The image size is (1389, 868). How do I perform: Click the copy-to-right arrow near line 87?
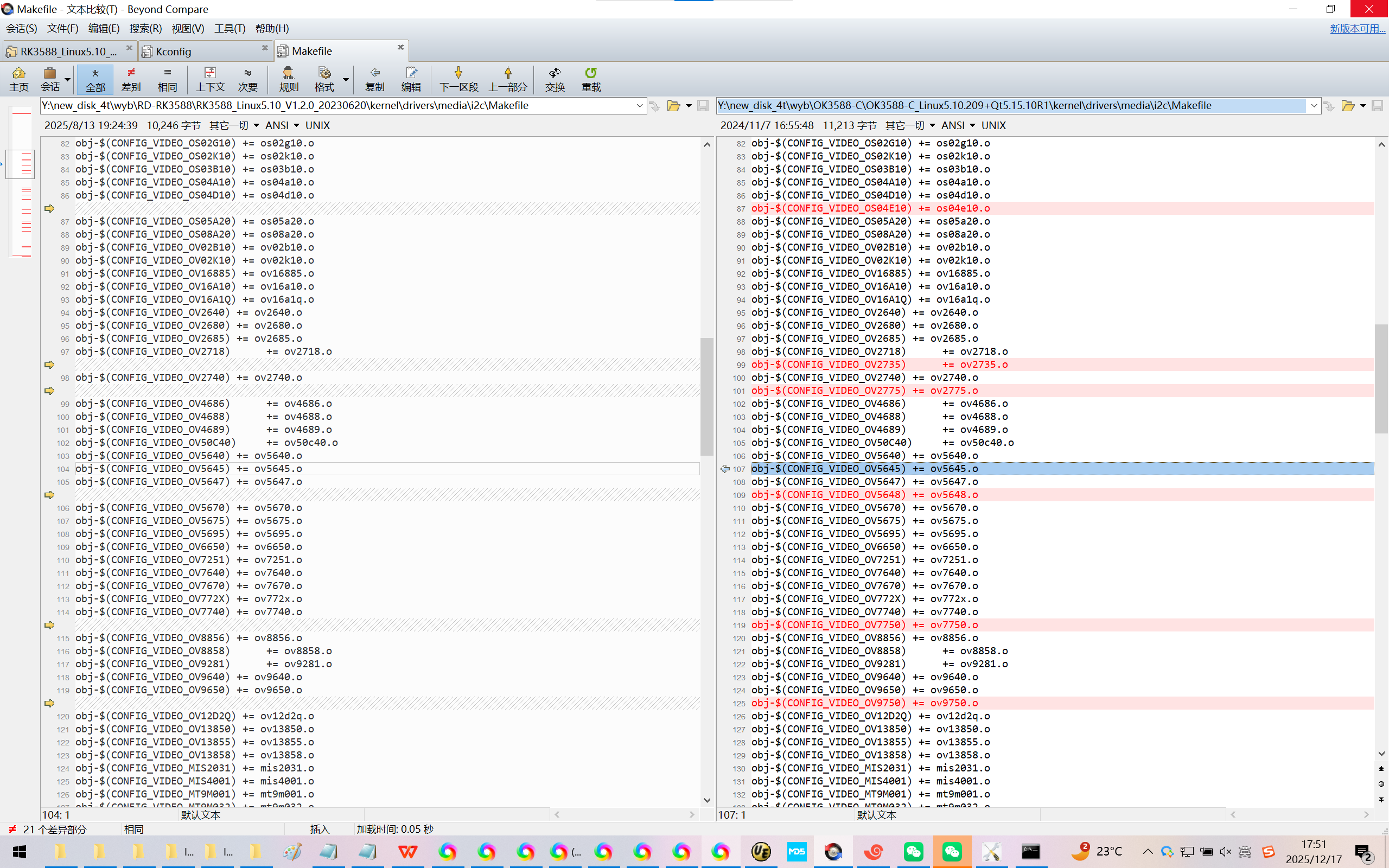49,208
